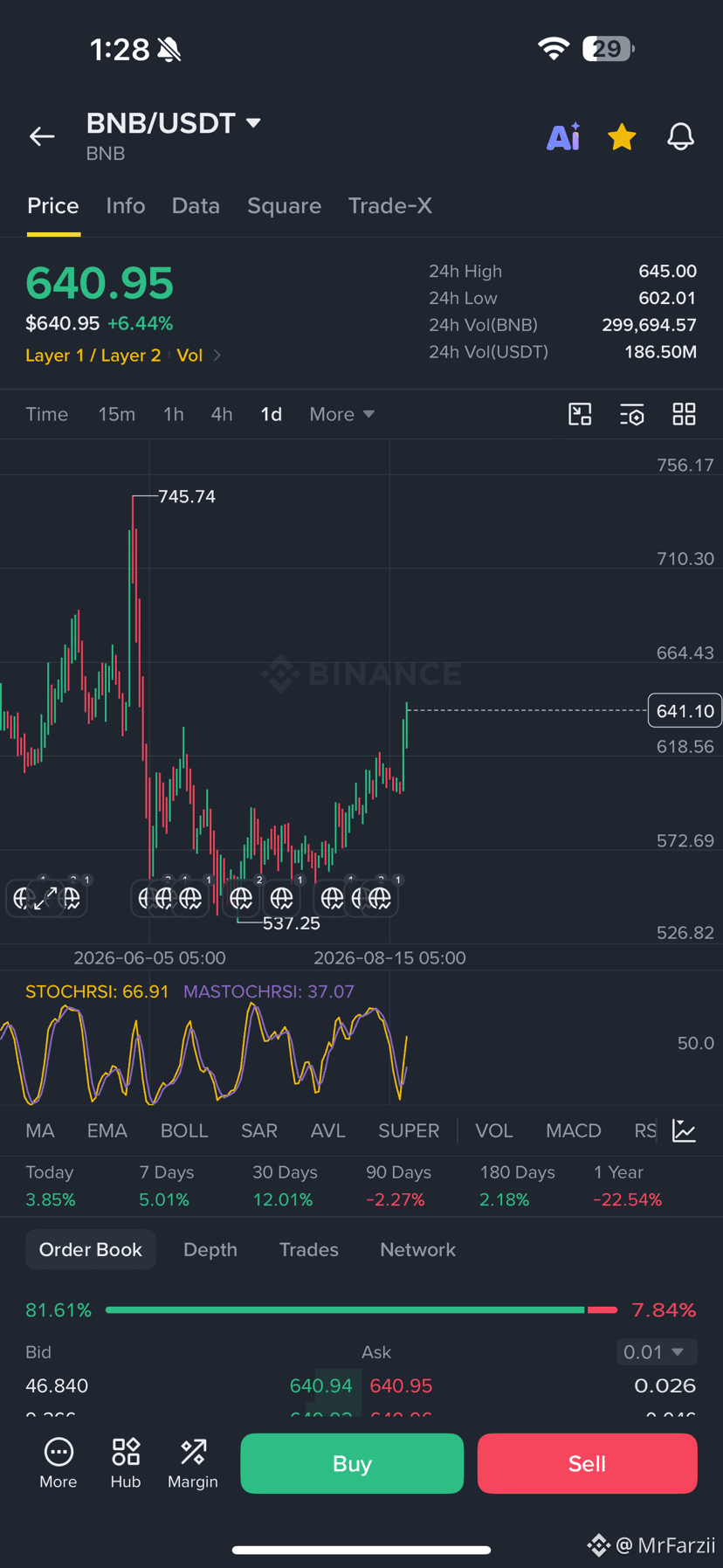Switch to the Trade-X tab
Image resolution: width=723 pixels, height=1568 pixels.
390,206
